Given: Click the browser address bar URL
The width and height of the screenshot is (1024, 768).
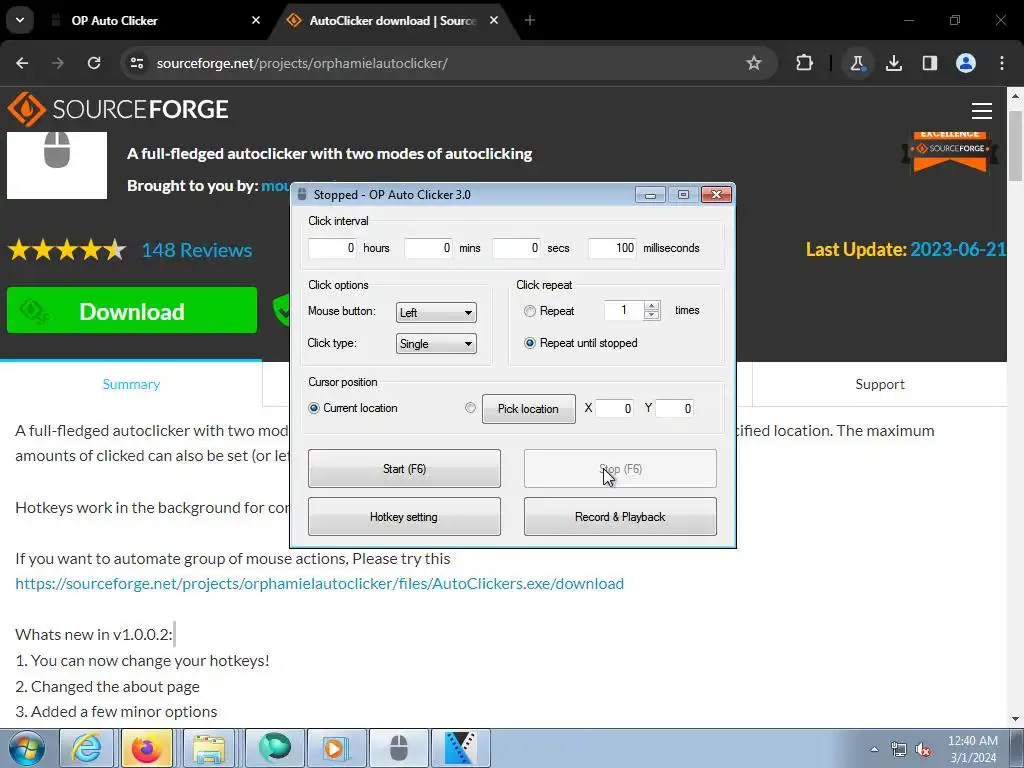Looking at the screenshot, I should [302, 63].
